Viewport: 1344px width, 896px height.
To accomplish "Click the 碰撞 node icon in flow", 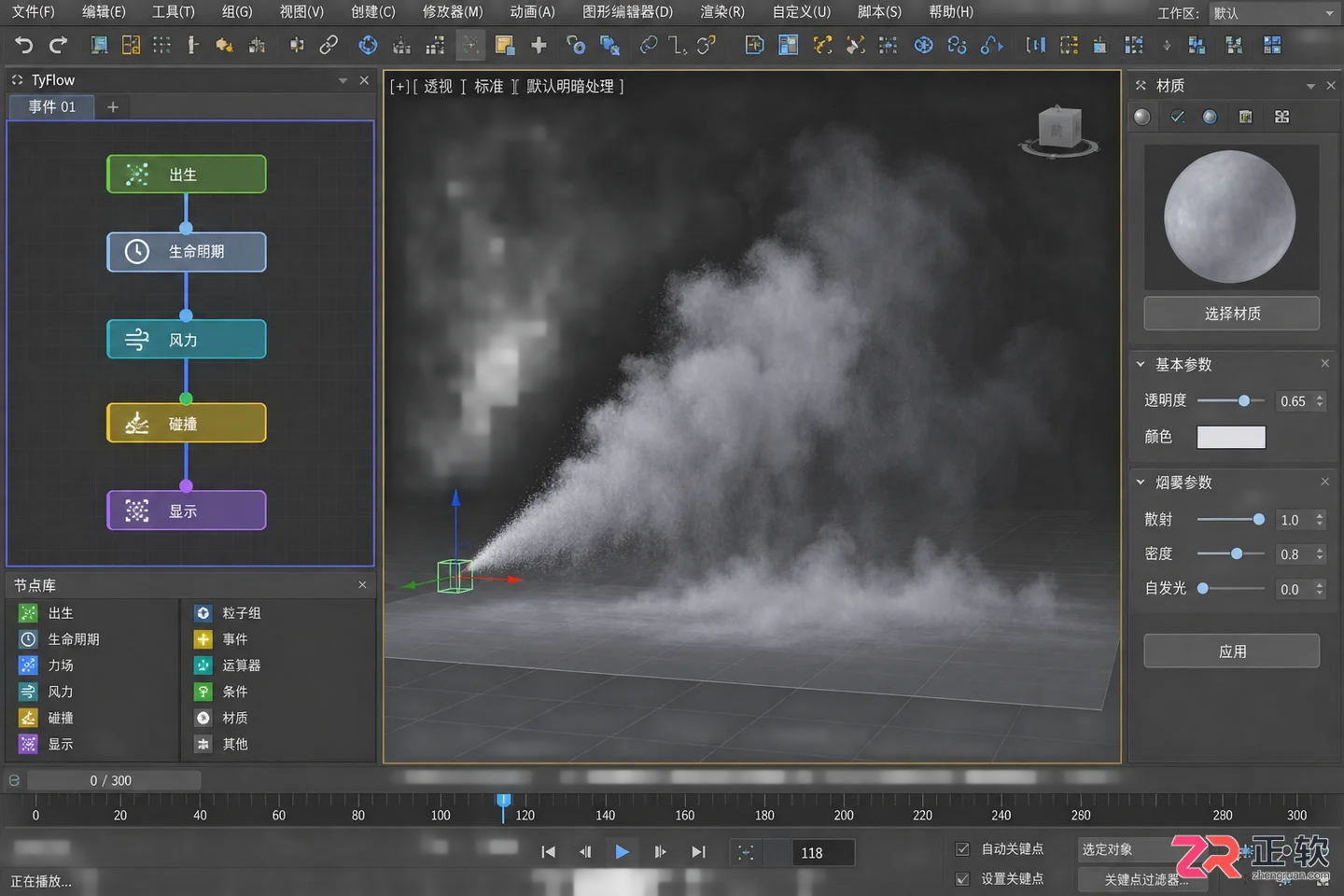I will tap(137, 424).
